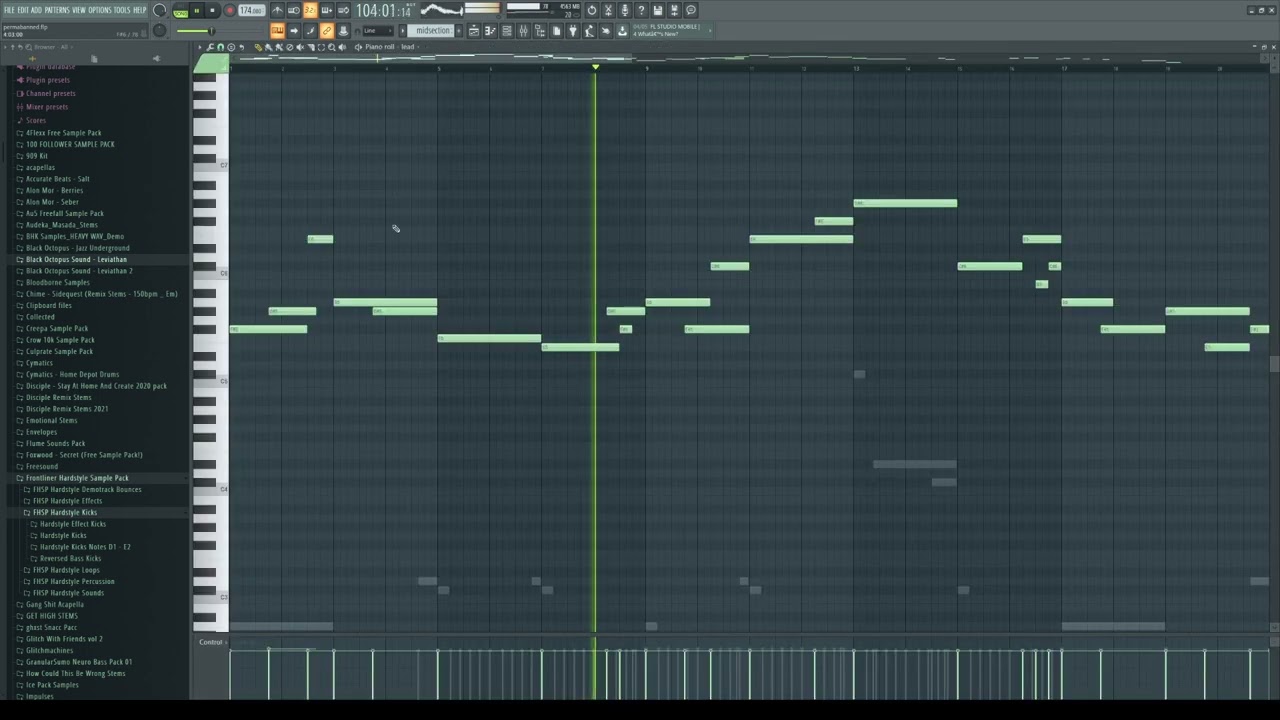The height and width of the screenshot is (720, 1280).
Task: Click the piano roll vertical scrollbar
Action: [x=1274, y=364]
